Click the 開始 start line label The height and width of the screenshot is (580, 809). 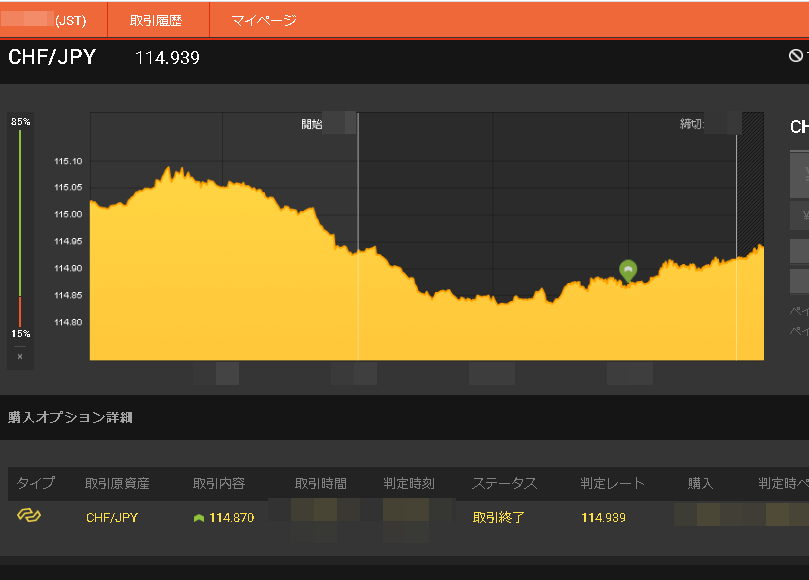(312, 124)
